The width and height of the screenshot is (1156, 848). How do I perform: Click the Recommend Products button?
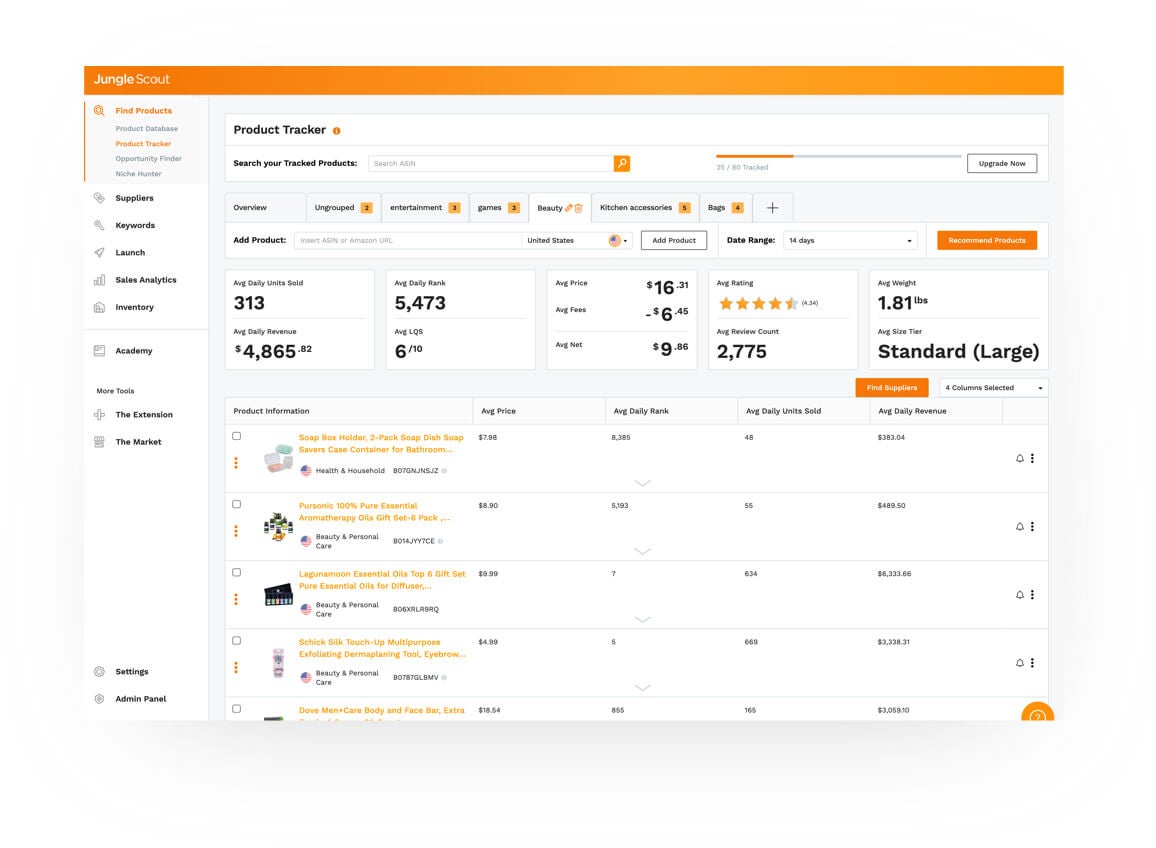[x=986, y=240]
